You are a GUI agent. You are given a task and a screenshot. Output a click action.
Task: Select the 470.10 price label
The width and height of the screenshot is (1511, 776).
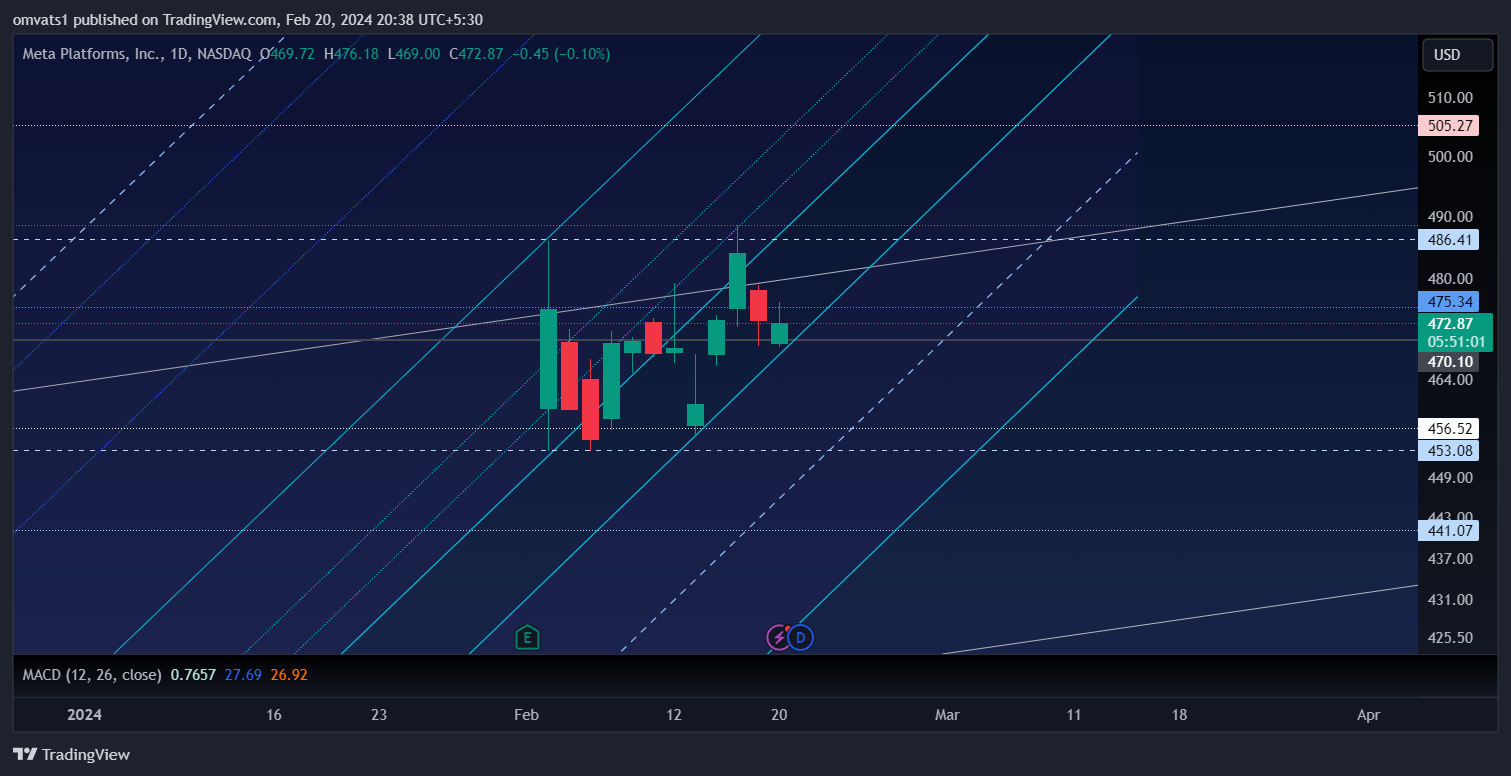[x=1447, y=362]
